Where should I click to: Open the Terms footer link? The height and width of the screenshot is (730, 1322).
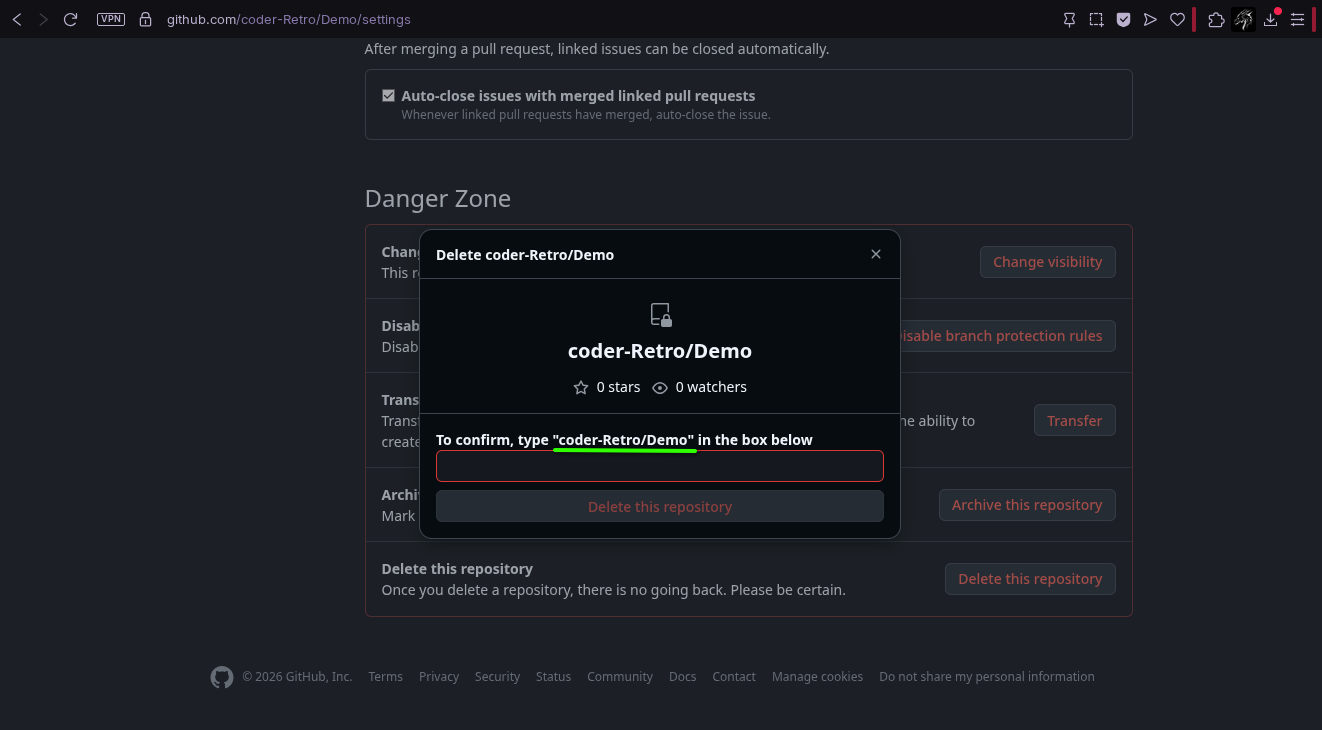(385, 677)
